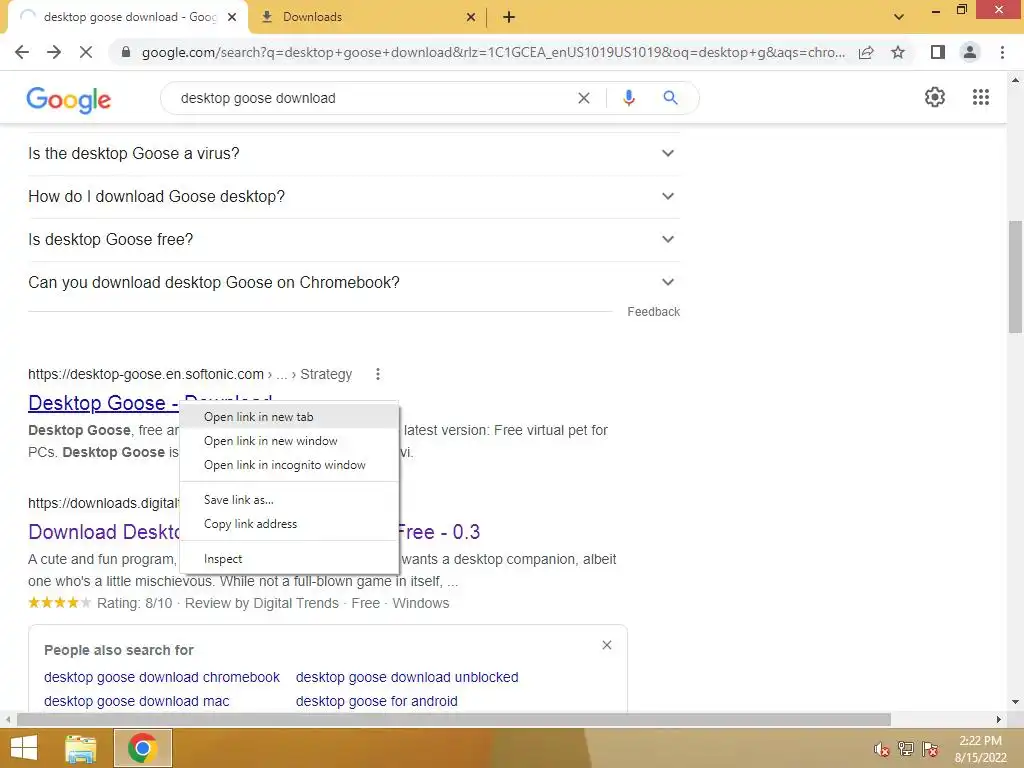This screenshot has height=768, width=1024.
Task: Search desktop goose download chromebook
Action: [x=161, y=677]
